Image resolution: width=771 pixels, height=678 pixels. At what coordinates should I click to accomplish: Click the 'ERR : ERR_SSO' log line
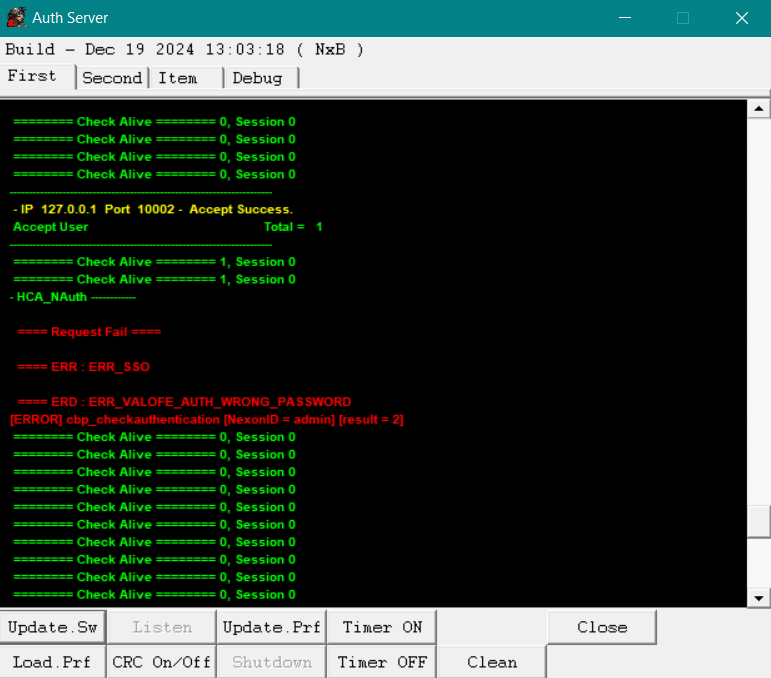(x=84, y=367)
